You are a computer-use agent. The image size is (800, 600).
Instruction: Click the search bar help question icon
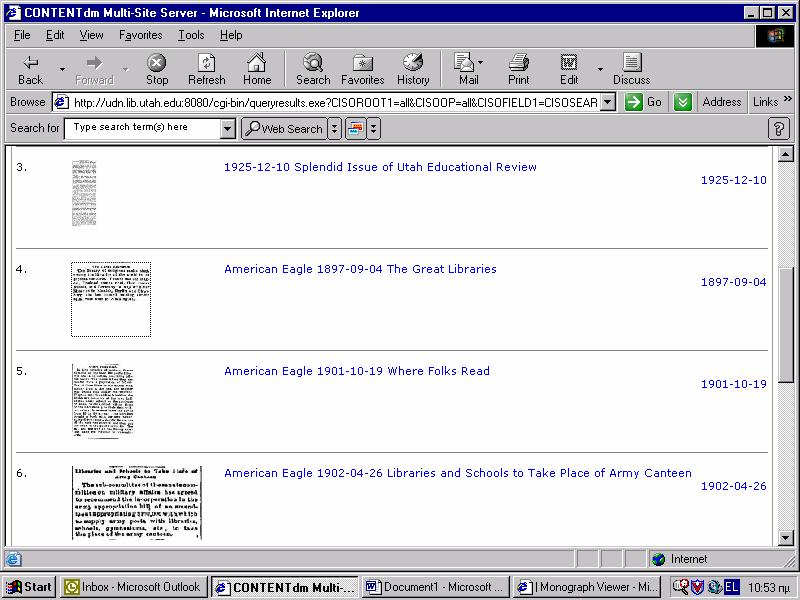point(779,129)
